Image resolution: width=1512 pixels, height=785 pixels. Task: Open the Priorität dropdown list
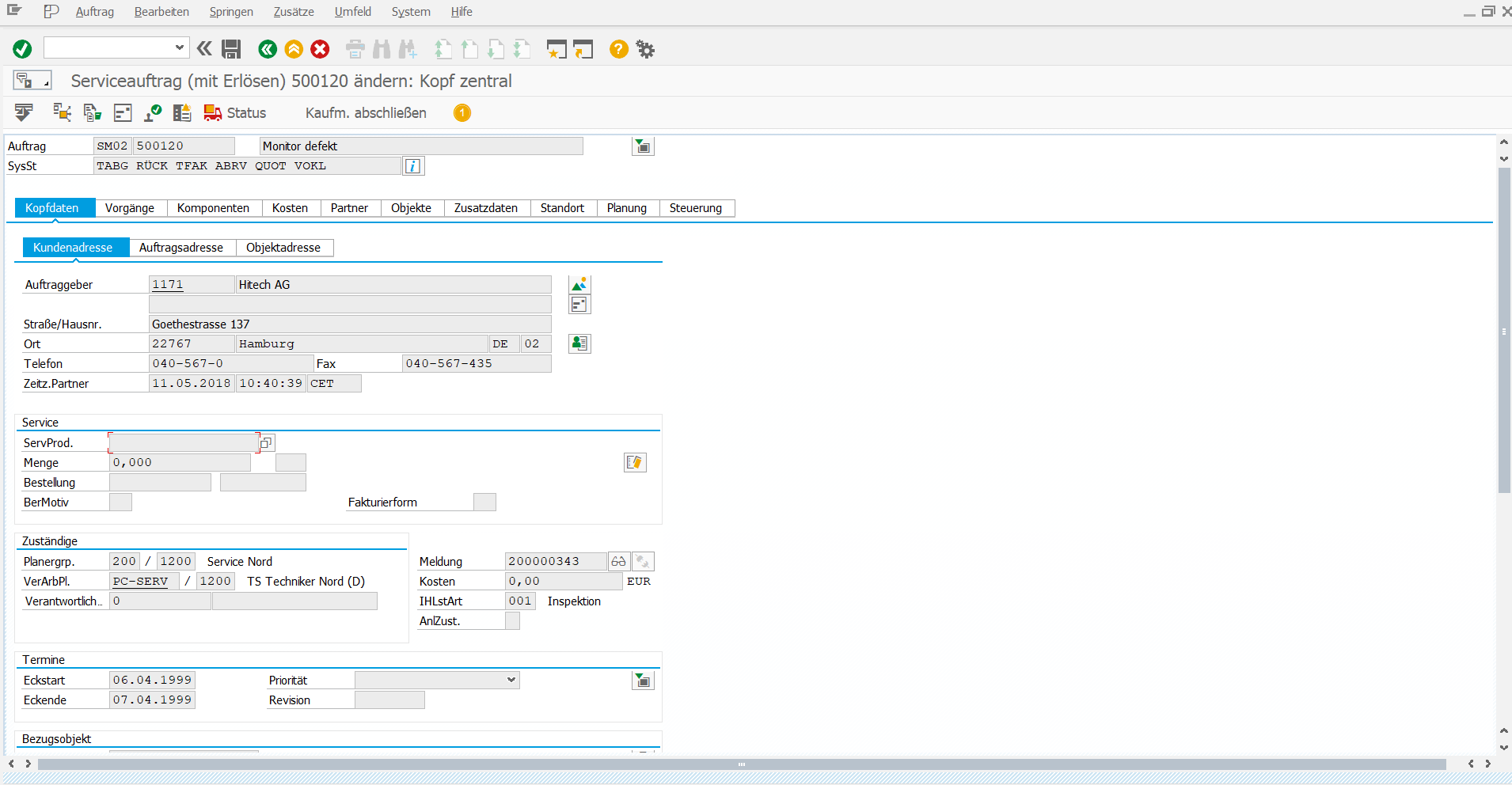(511, 680)
